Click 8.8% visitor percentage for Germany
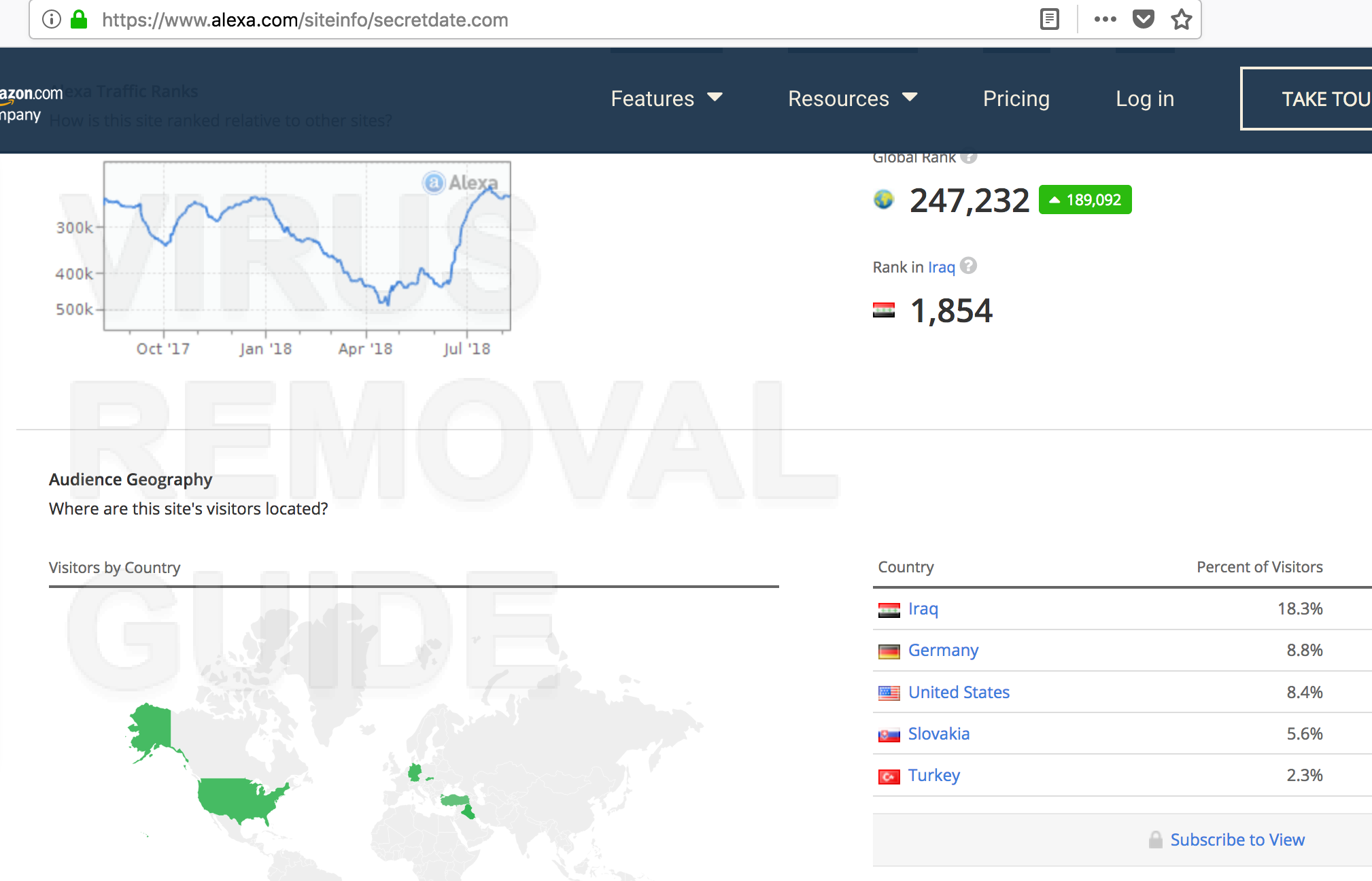The width and height of the screenshot is (1372, 881). click(x=1304, y=650)
